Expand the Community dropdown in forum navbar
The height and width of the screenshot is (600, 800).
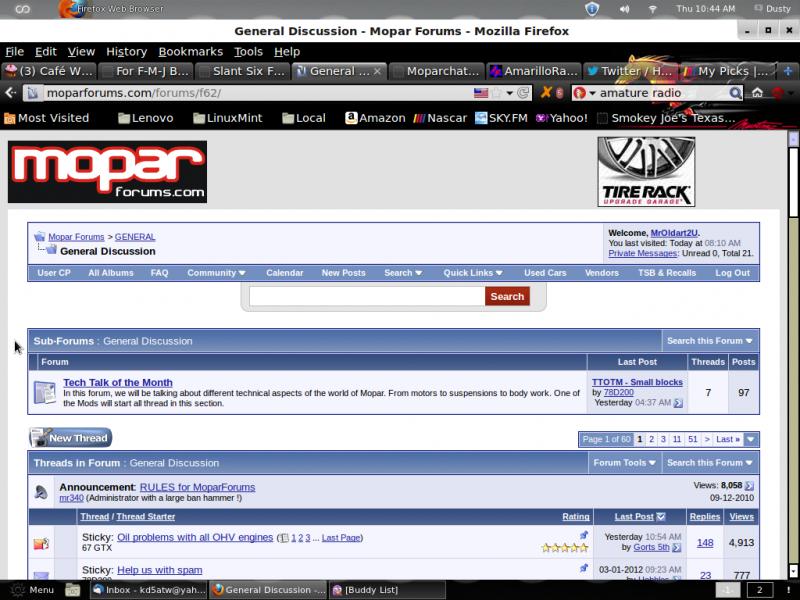click(x=216, y=273)
